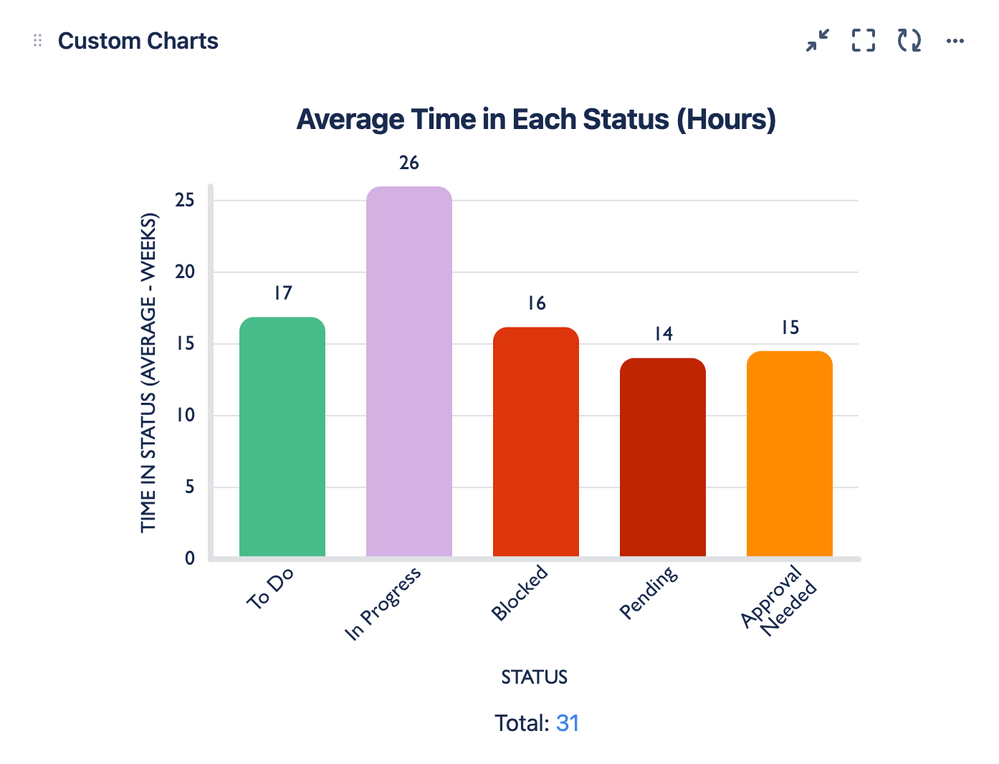Click the chart title Average Time in Each Status
This screenshot has width=999, height=764.
(535, 119)
